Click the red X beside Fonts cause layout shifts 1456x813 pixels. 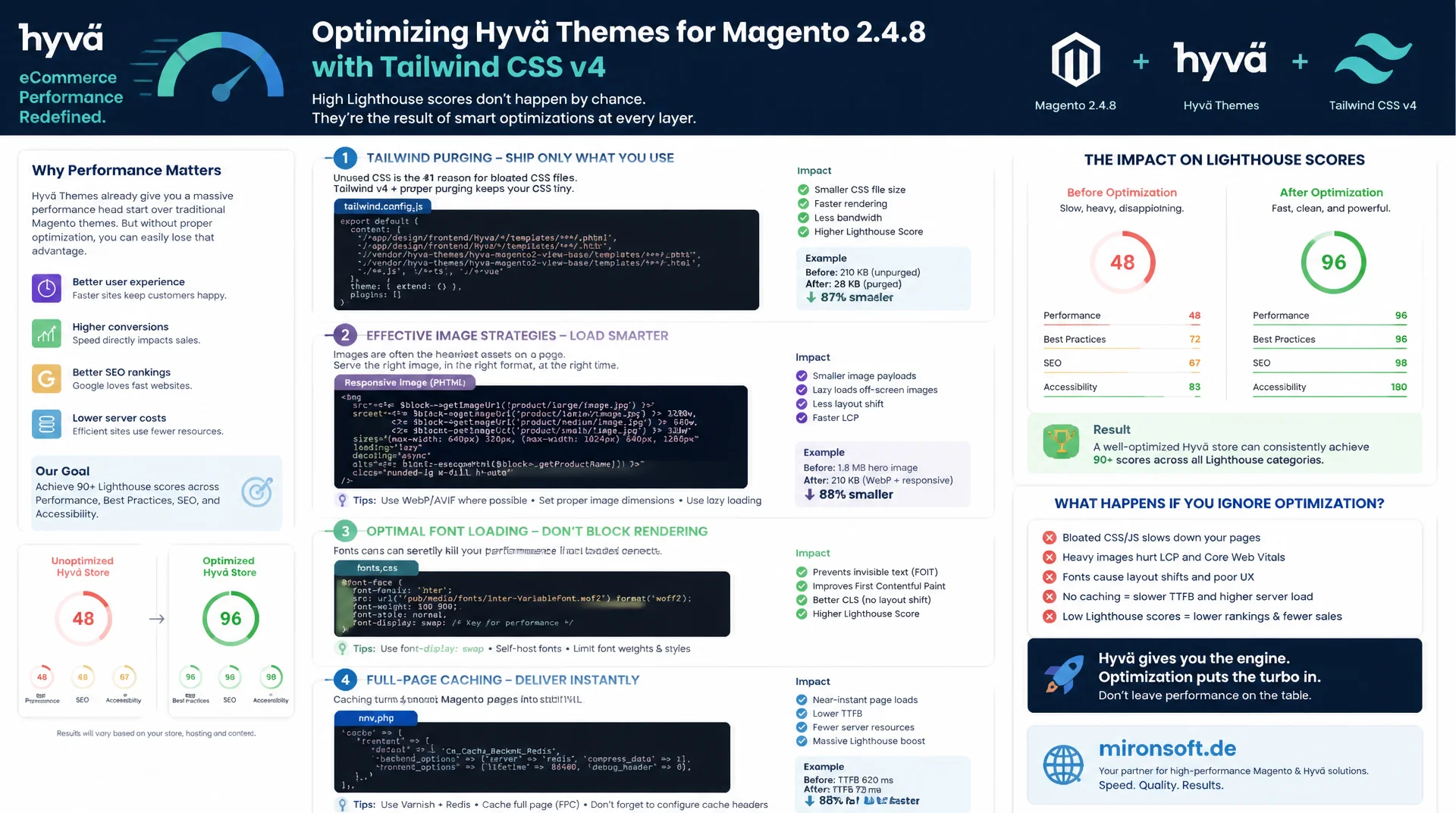pos(1050,577)
